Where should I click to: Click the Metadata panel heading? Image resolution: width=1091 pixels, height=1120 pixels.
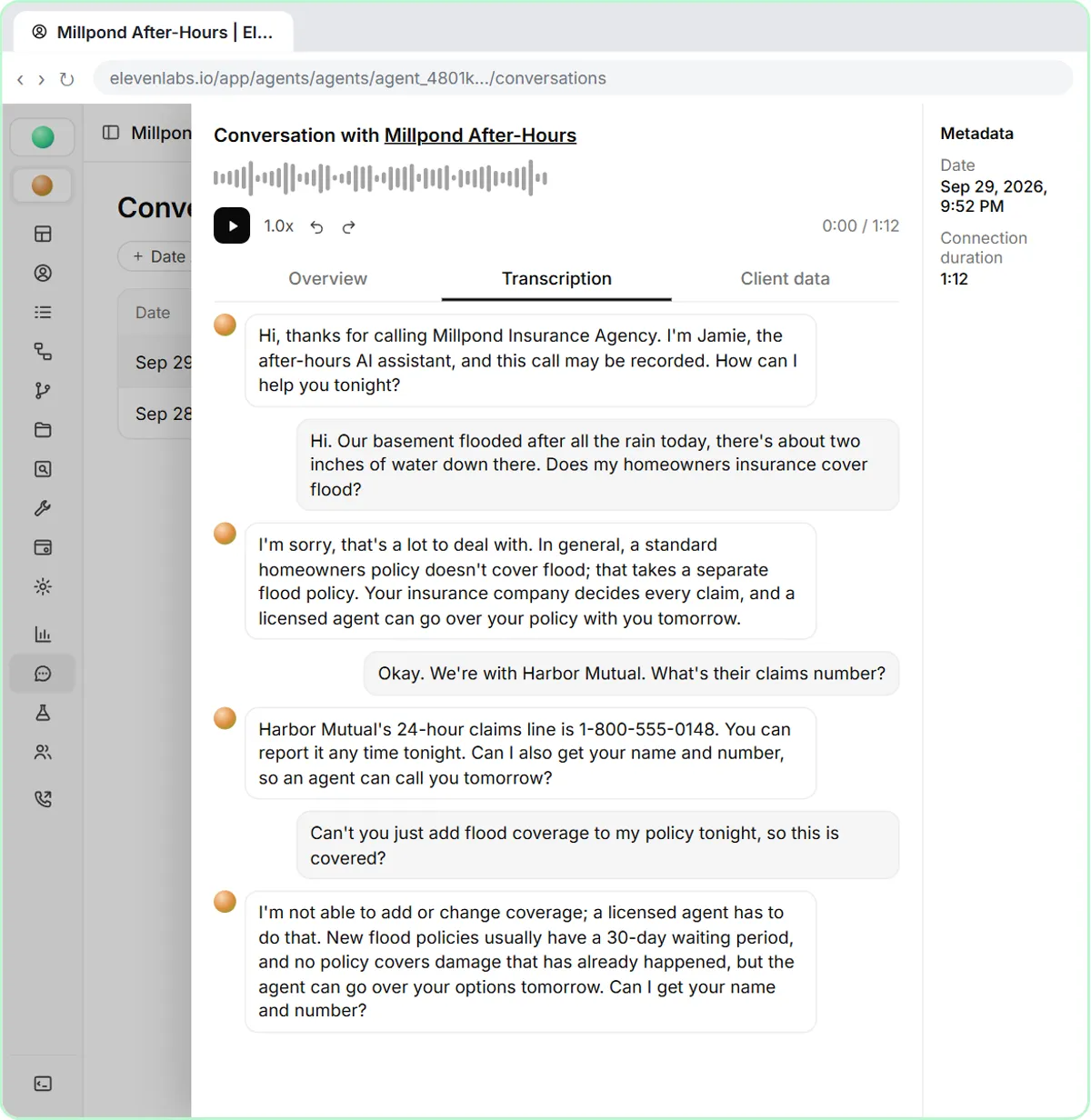pos(976,133)
